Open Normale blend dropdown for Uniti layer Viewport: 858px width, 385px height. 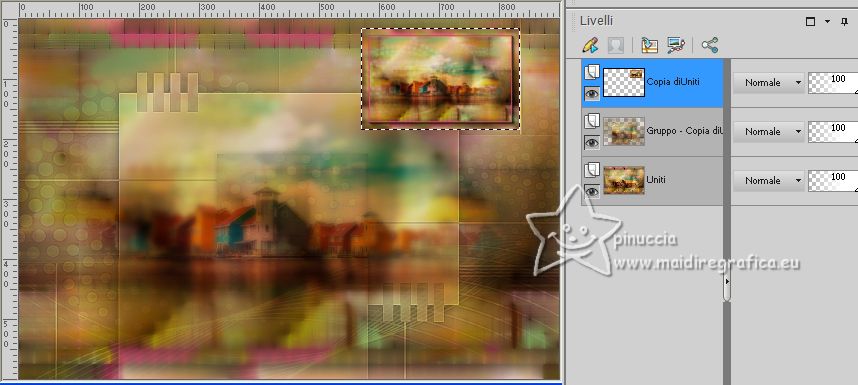pyautogui.click(x=768, y=180)
